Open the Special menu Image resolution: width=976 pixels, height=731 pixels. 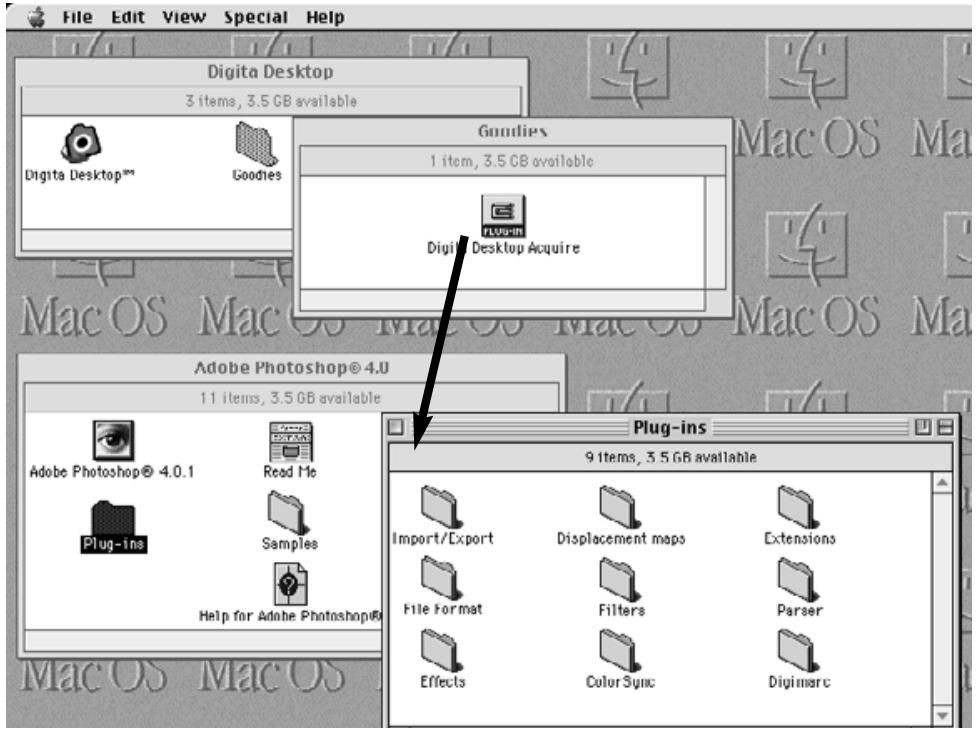(x=256, y=17)
